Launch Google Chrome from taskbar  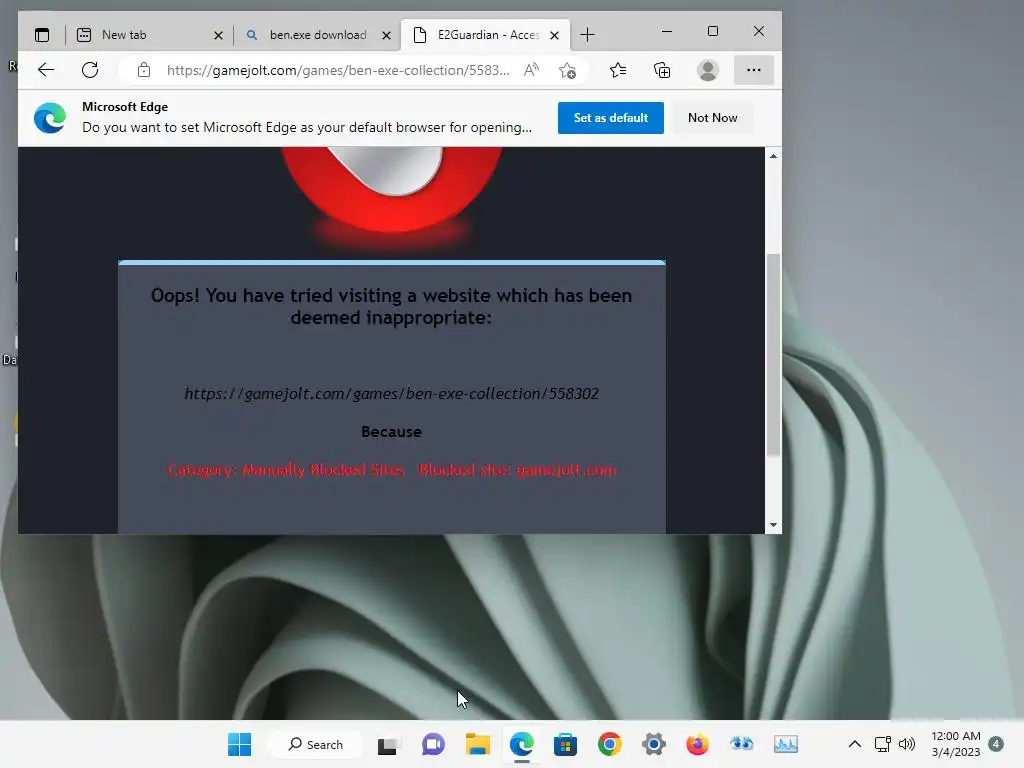[609, 744]
